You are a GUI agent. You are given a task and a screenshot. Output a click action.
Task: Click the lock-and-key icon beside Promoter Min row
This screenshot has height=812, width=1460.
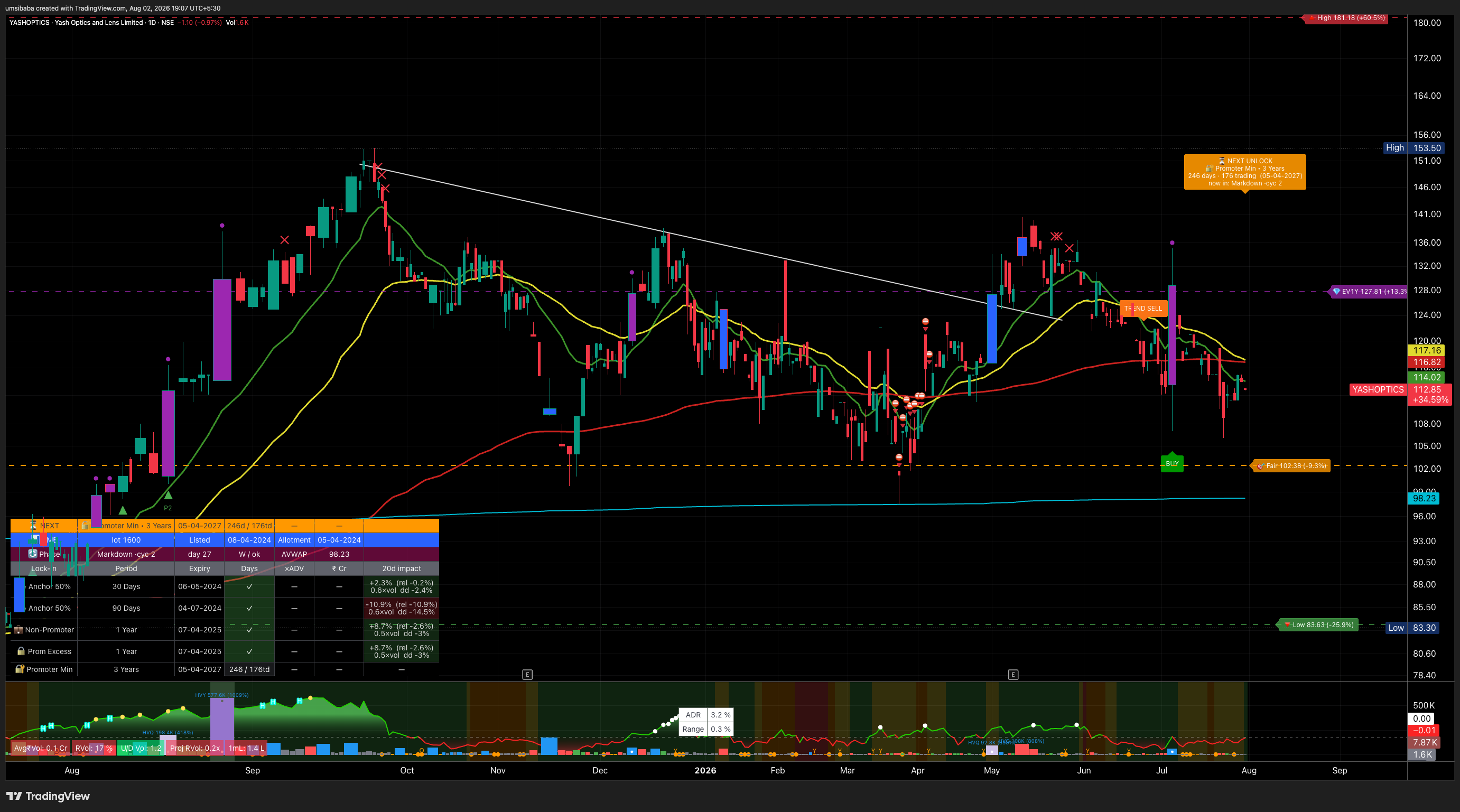20,669
